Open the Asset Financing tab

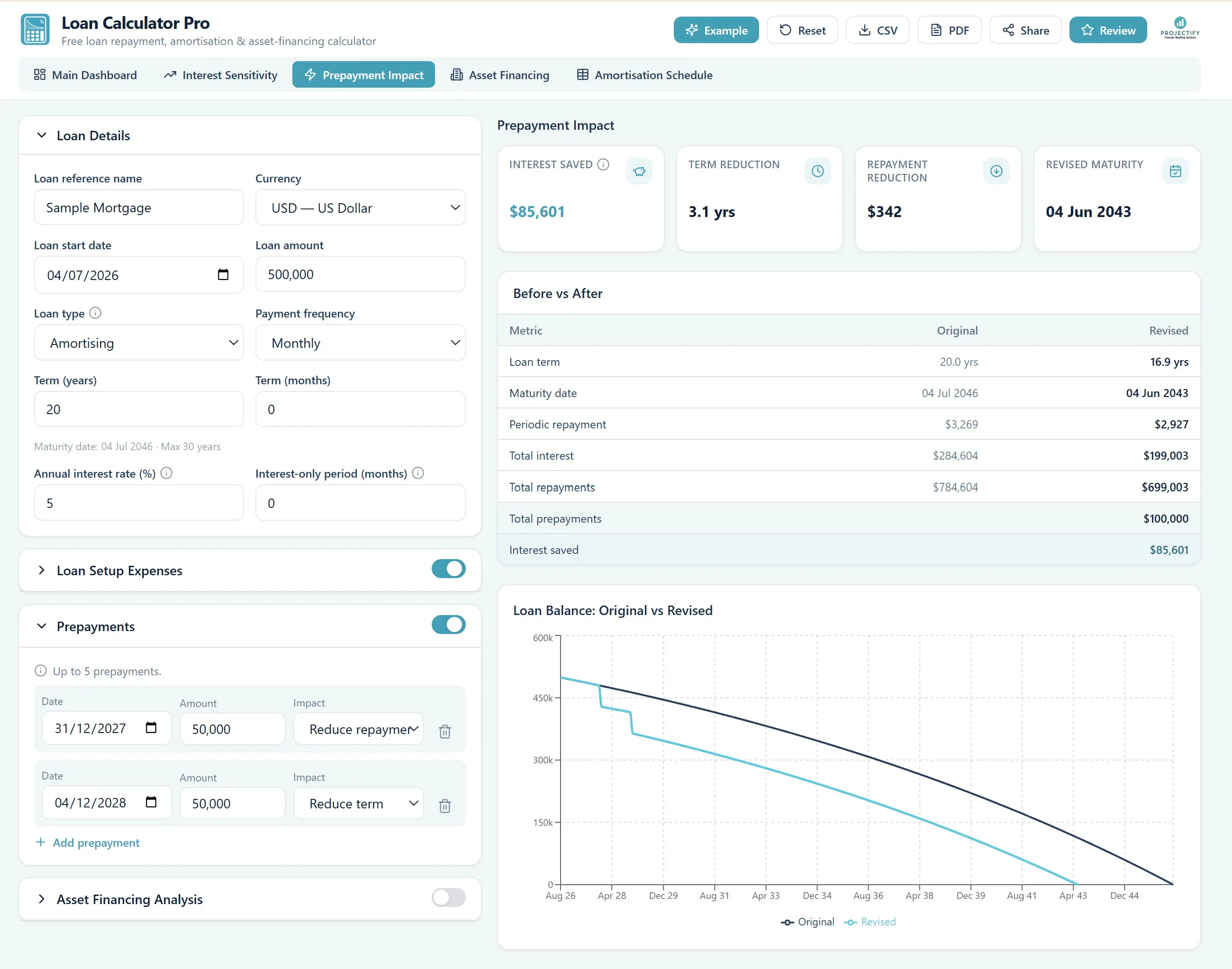[500, 75]
